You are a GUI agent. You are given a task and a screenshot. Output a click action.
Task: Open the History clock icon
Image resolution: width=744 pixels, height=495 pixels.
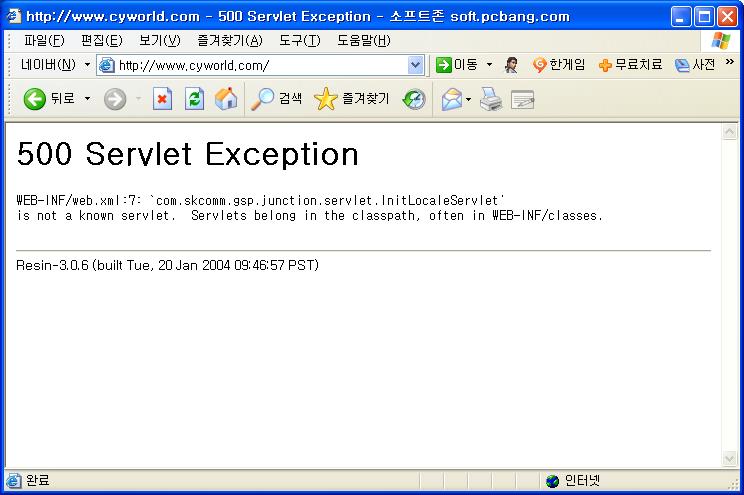413,98
